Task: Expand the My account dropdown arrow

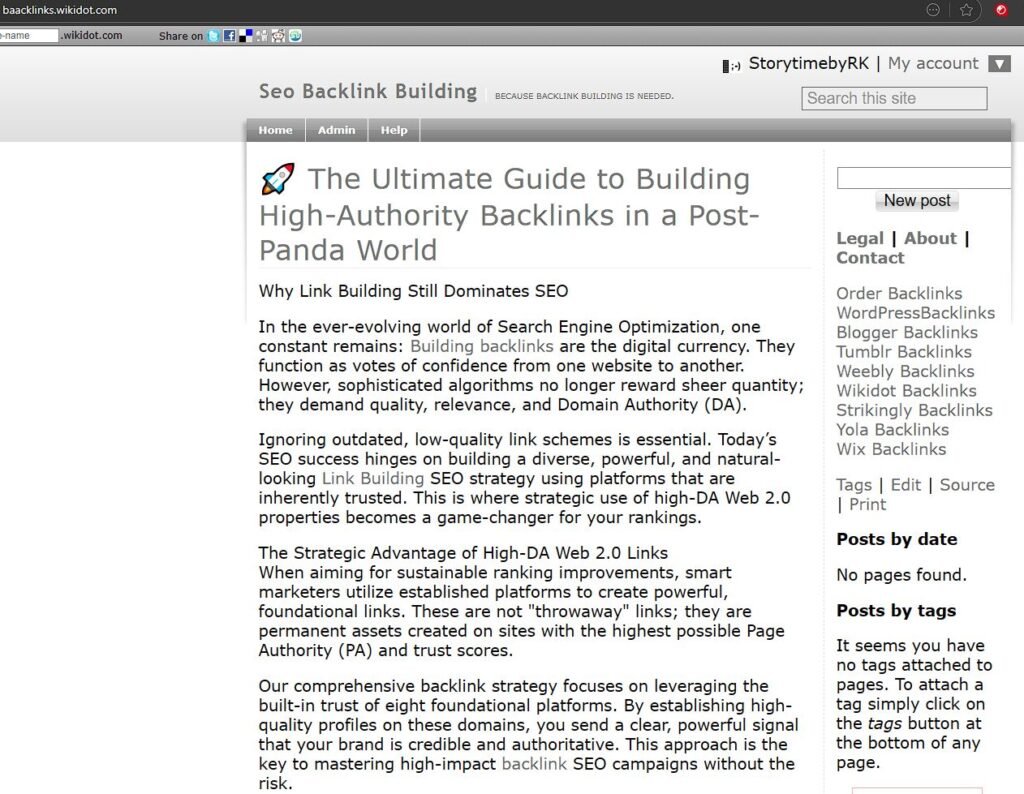Action: tap(999, 64)
